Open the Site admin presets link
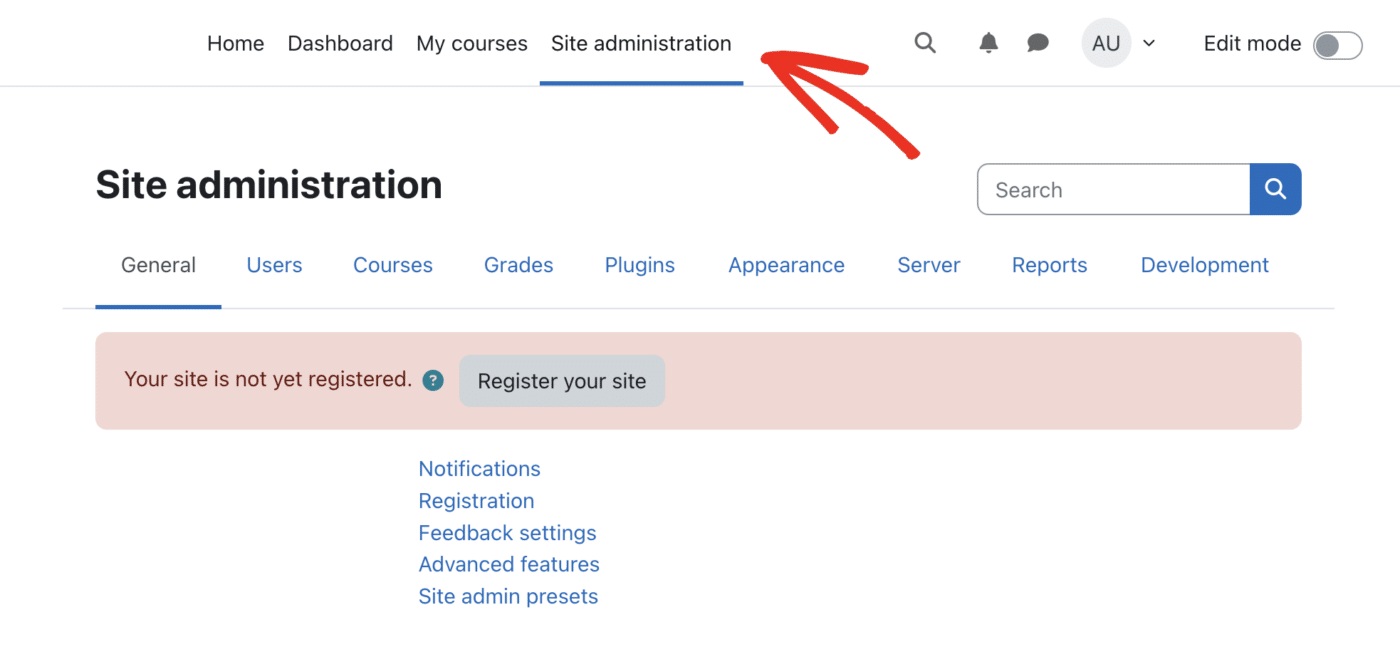 [x=508, y=596]
